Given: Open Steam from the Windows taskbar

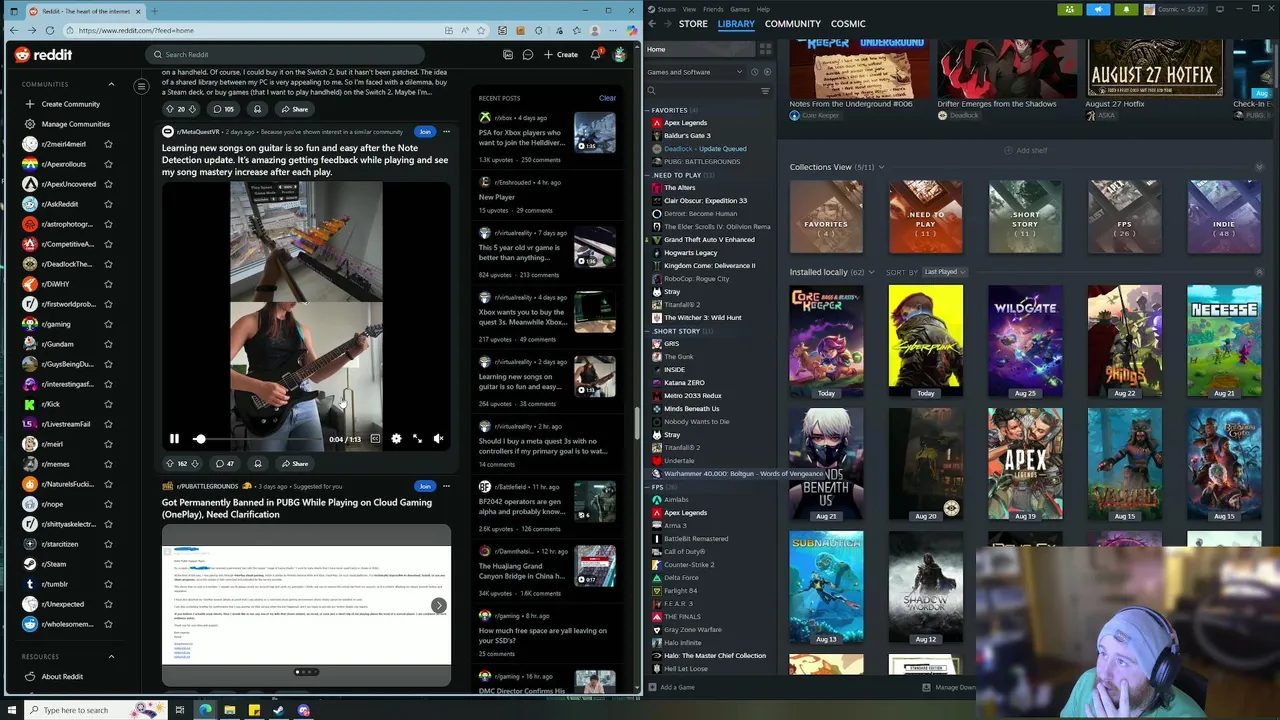Looking at the screenshot, I should (279, 710).
